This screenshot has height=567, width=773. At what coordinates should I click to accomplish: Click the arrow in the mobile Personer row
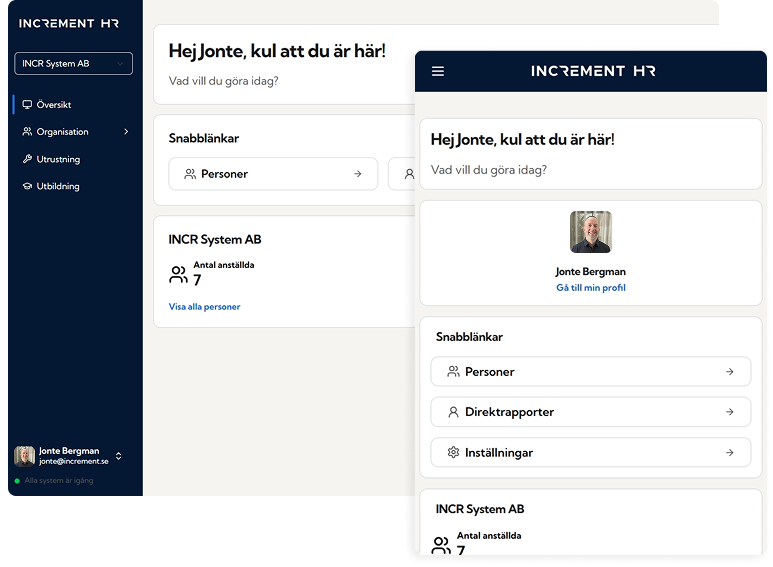click(730, 372)
